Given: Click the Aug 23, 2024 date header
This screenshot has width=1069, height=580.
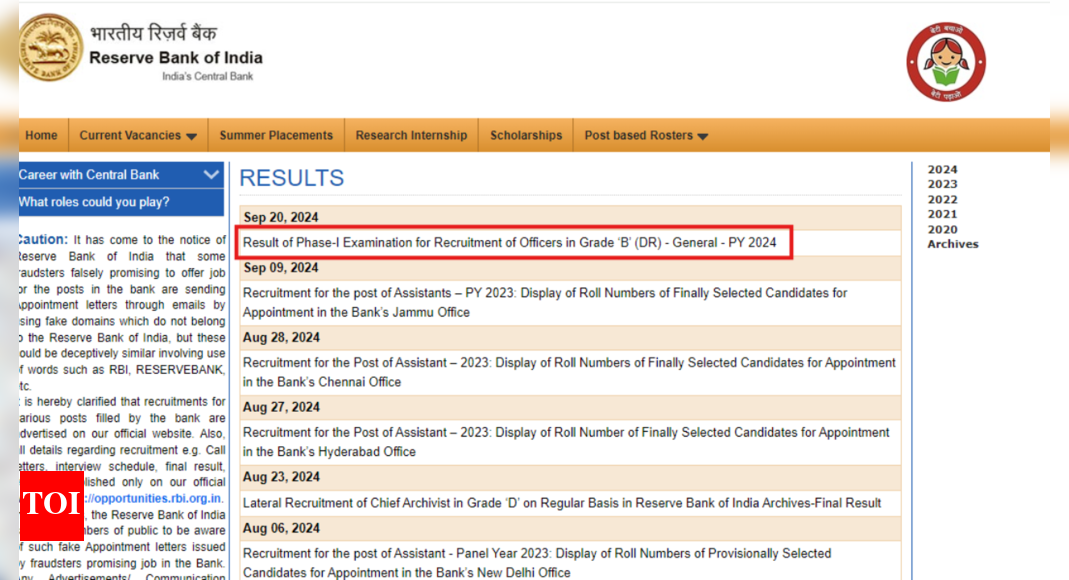Looking at the screenshot, I should point(281,476).
